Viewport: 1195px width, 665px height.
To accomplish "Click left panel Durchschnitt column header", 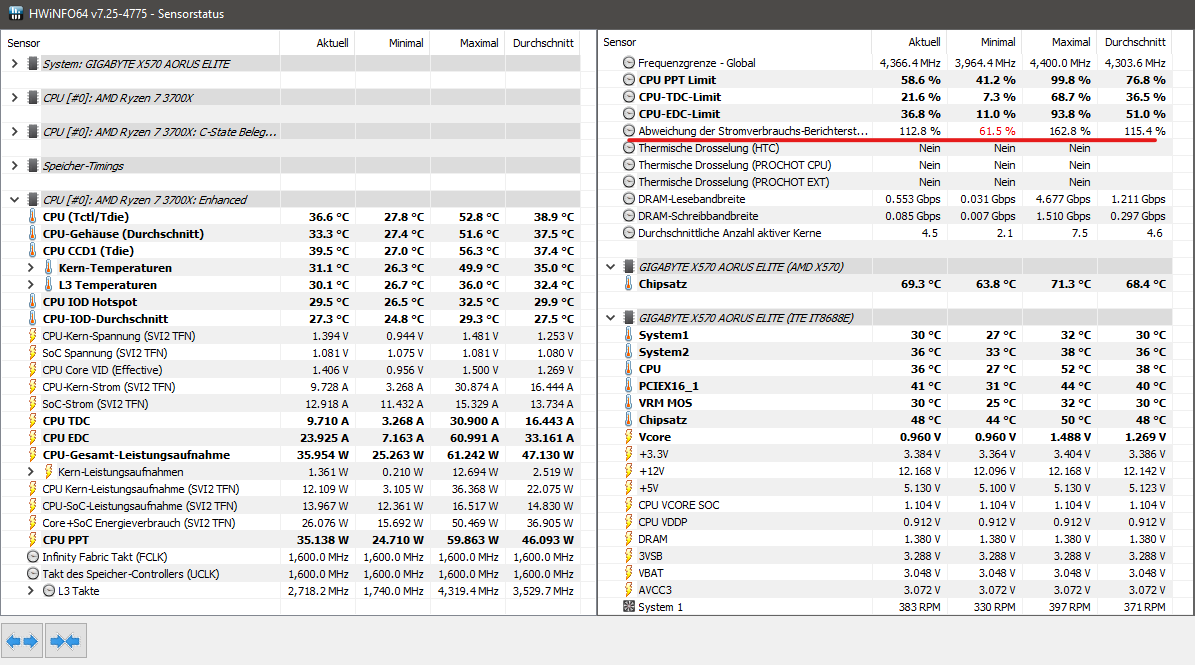I will tap(543, 43).
